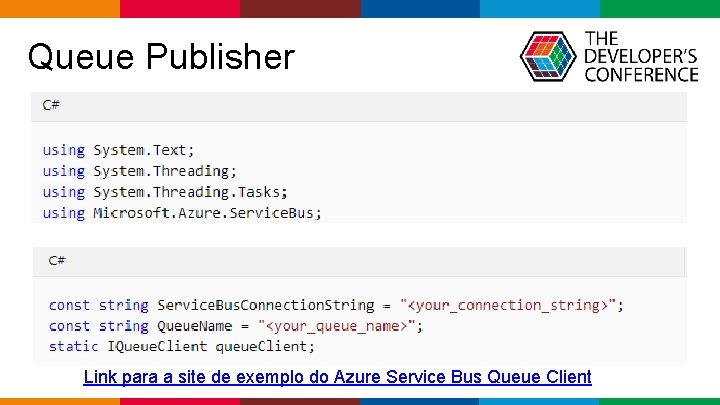Select the second C# code block label
Image resolution: width=720 pixels, height=405 pixels.
pos(57,261)
